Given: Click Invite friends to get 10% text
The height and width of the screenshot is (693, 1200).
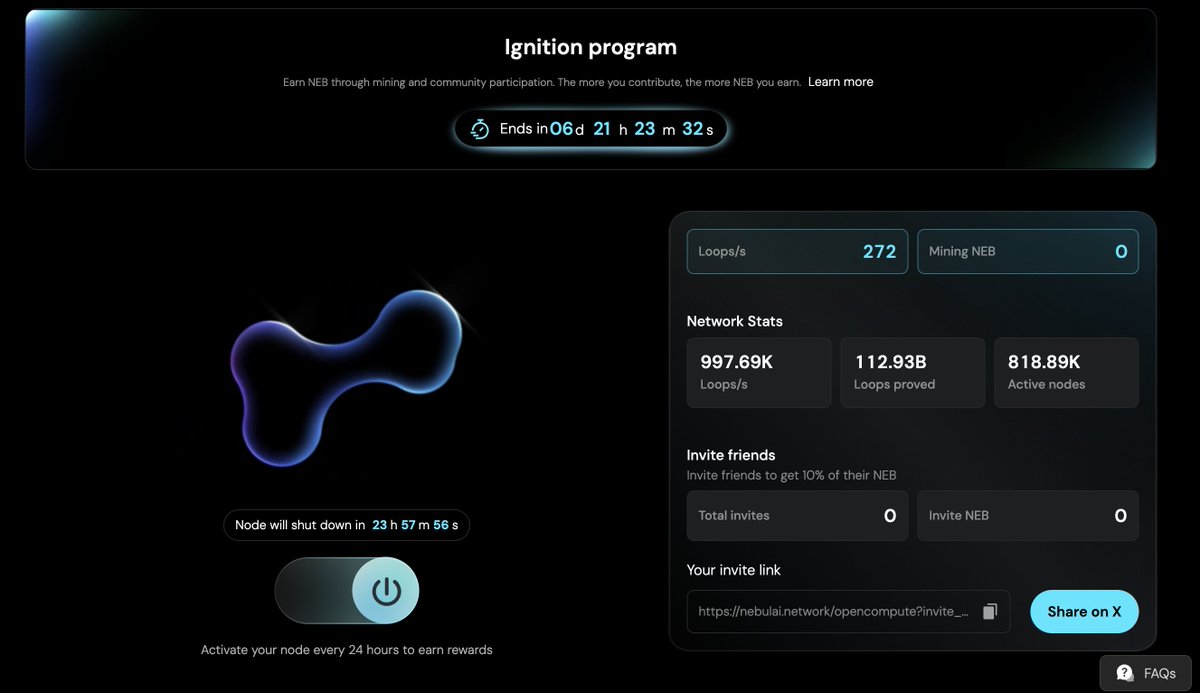Looking at the screenshot, I should [x=792, y=475].
